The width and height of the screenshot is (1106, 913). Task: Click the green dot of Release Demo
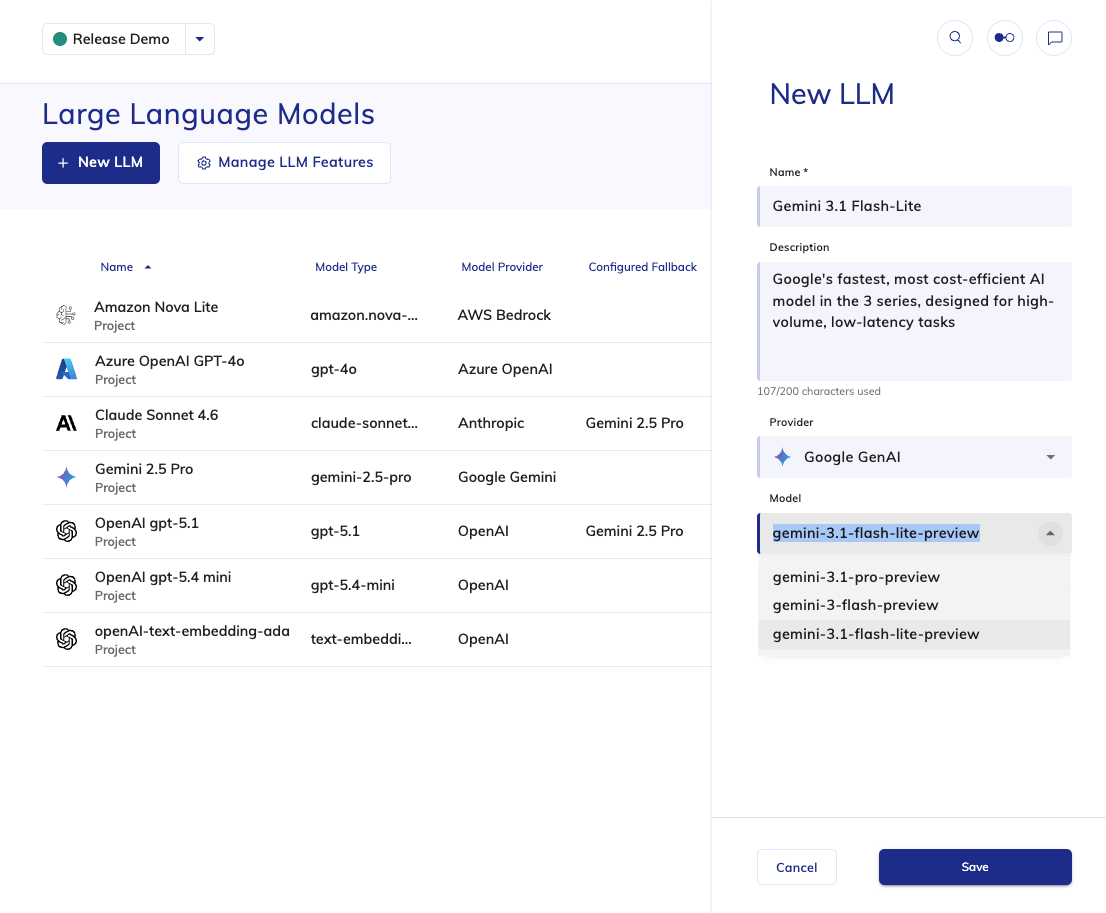click(x=60, y=39)
